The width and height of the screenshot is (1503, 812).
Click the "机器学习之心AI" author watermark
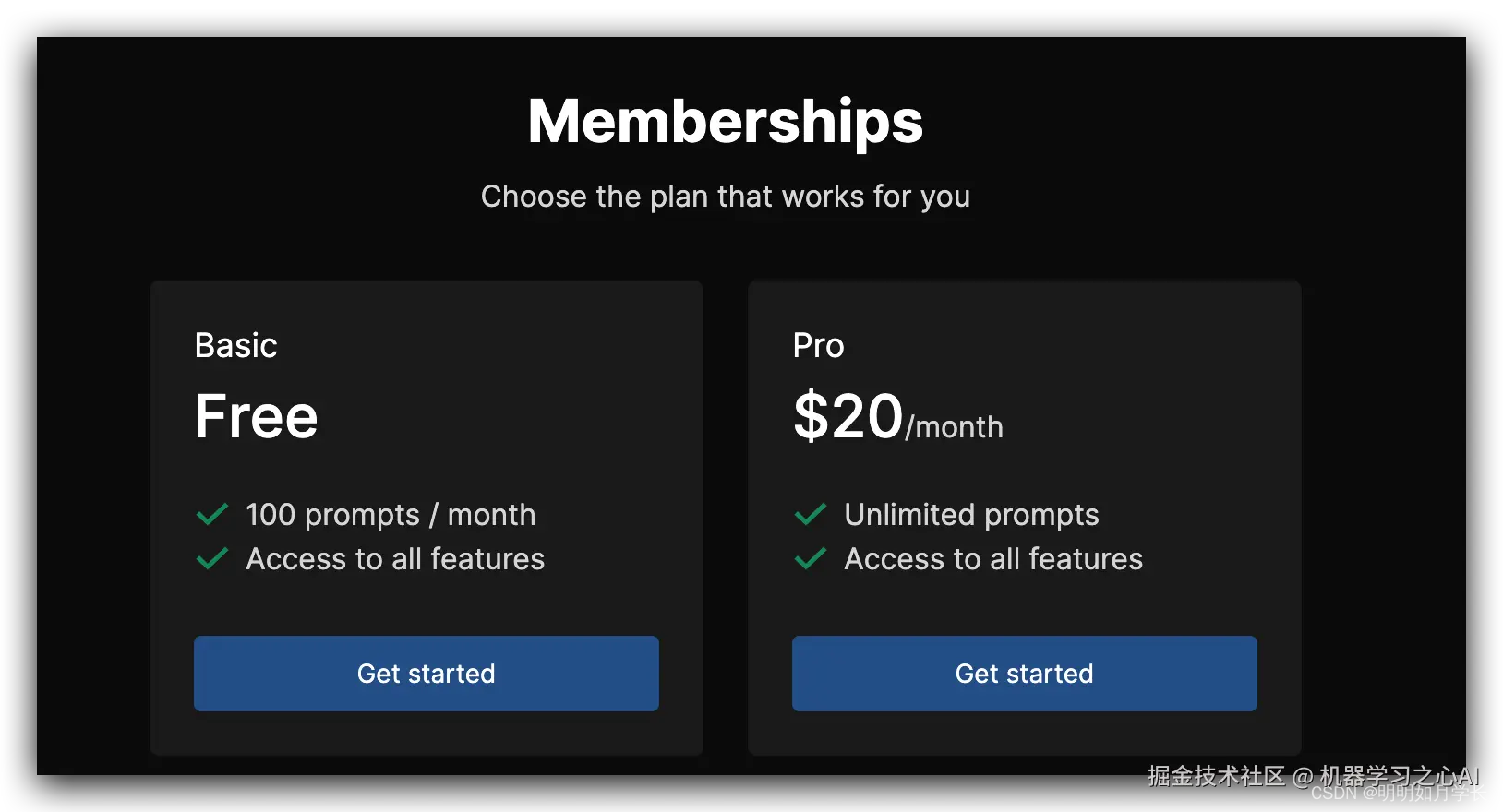1399,773
